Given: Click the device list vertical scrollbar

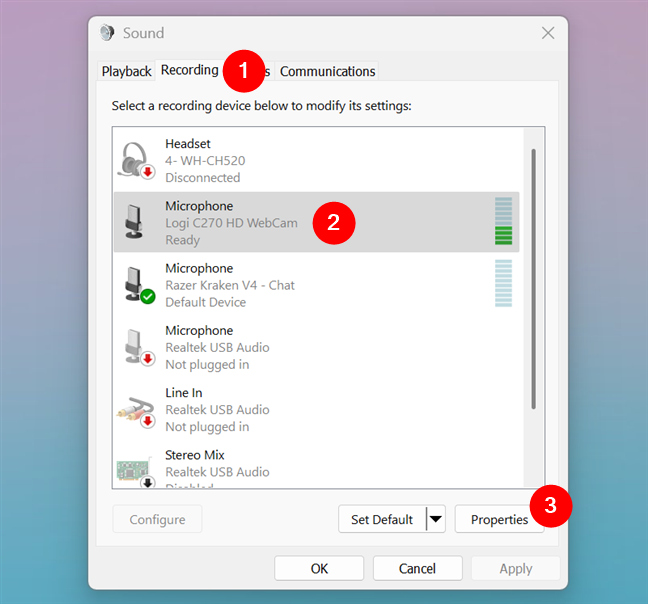Looking at the screenshot, I should (534, 279).
